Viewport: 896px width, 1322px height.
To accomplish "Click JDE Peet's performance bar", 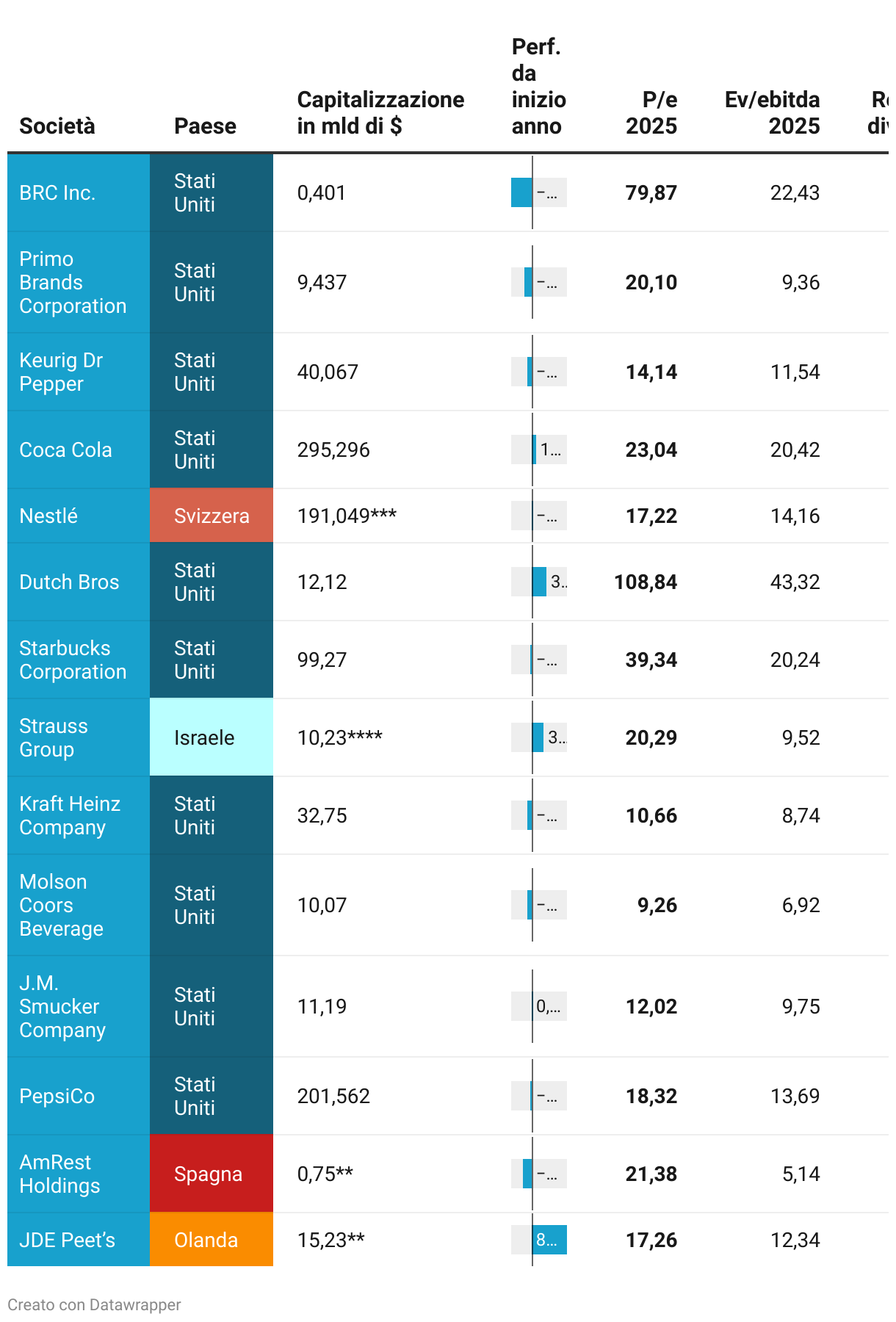I will [549, 1240].
